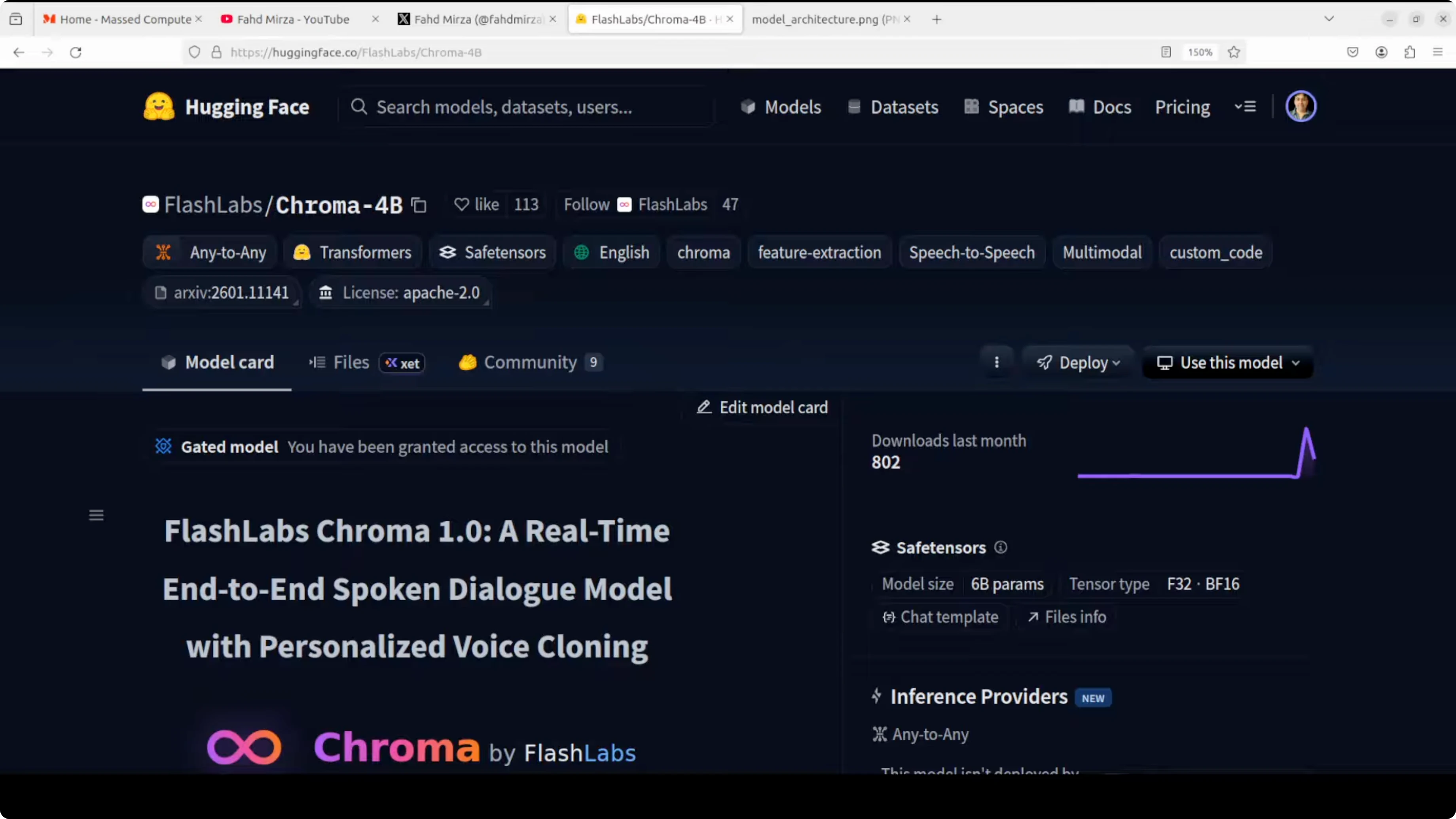Open the Datasets section from navigation
This screenshot has width=1456, height=819.
904,107
